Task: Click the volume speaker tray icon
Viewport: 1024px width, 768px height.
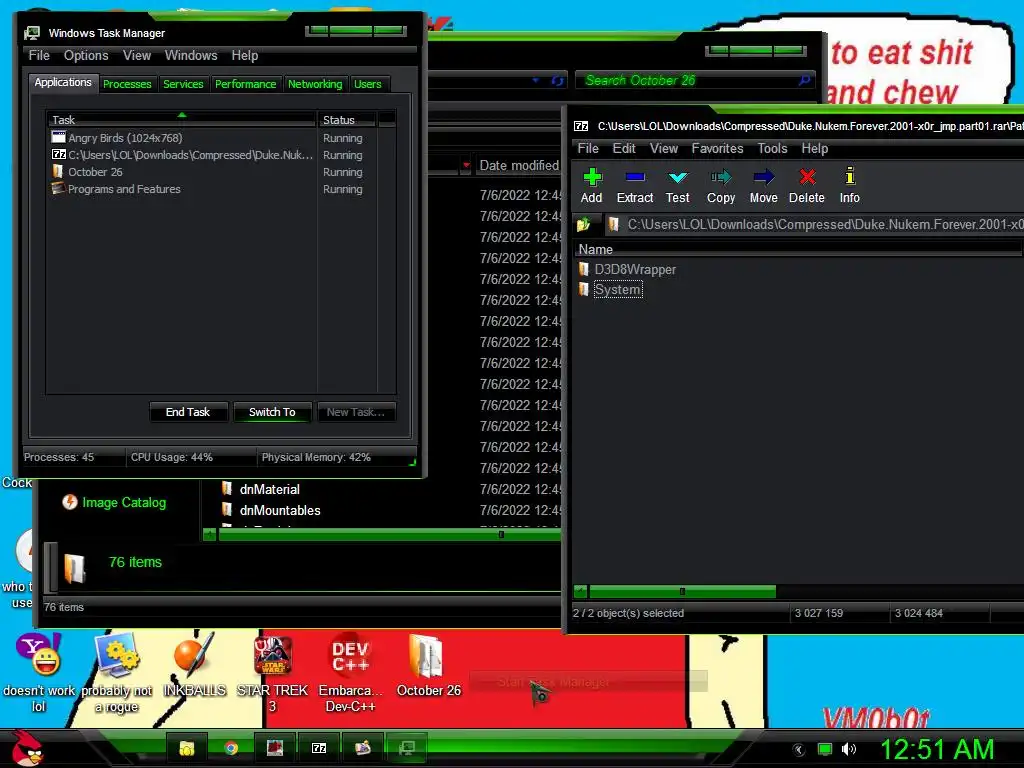Action: (x=849, y=749)
